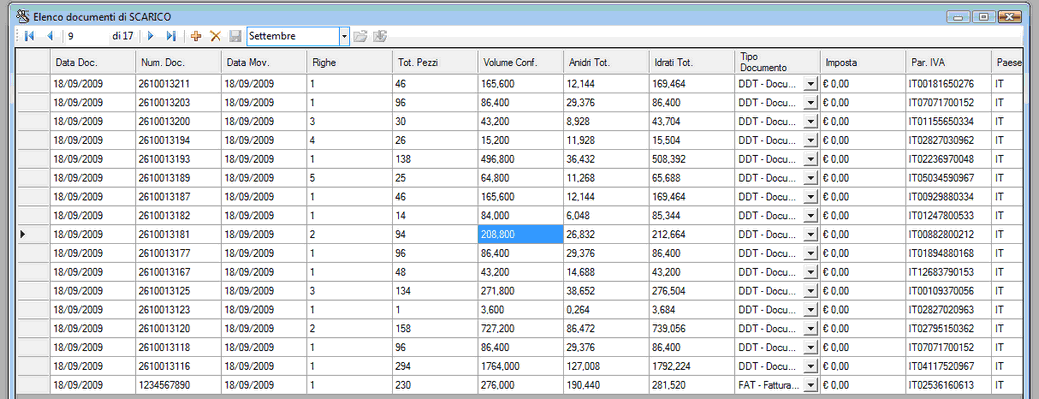This screenshot has height=399, width=1039.
Task: Select highlighted cell 208,800
Action: pyautogui.click(x=520, y=234)
